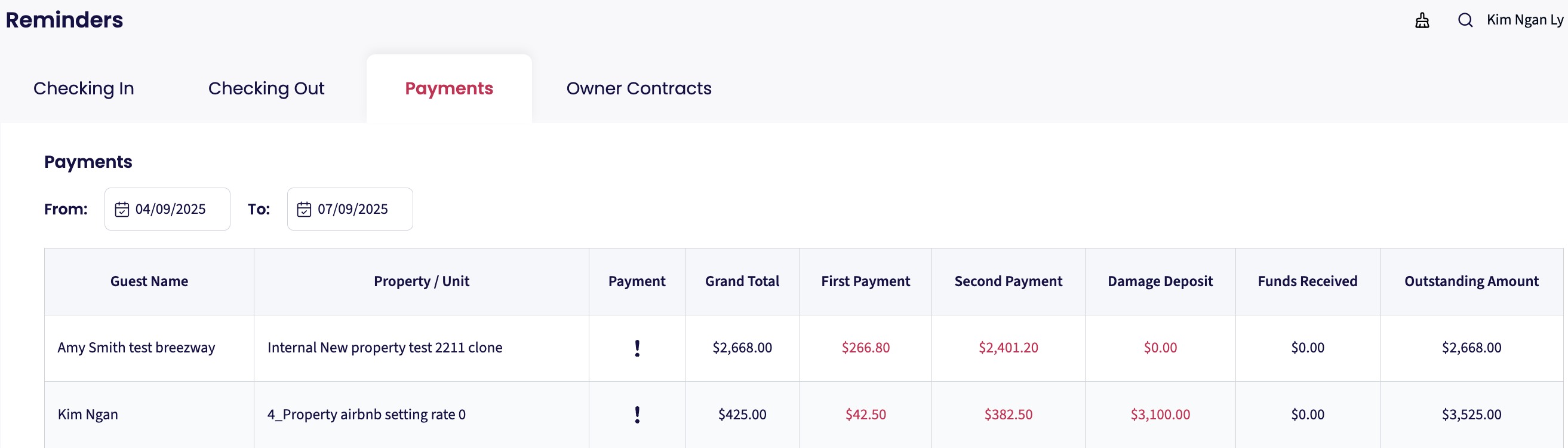Click the $2,401.20 second payment amount
The width and height of the screenshot is (1568, 448).
[1008, 348]
